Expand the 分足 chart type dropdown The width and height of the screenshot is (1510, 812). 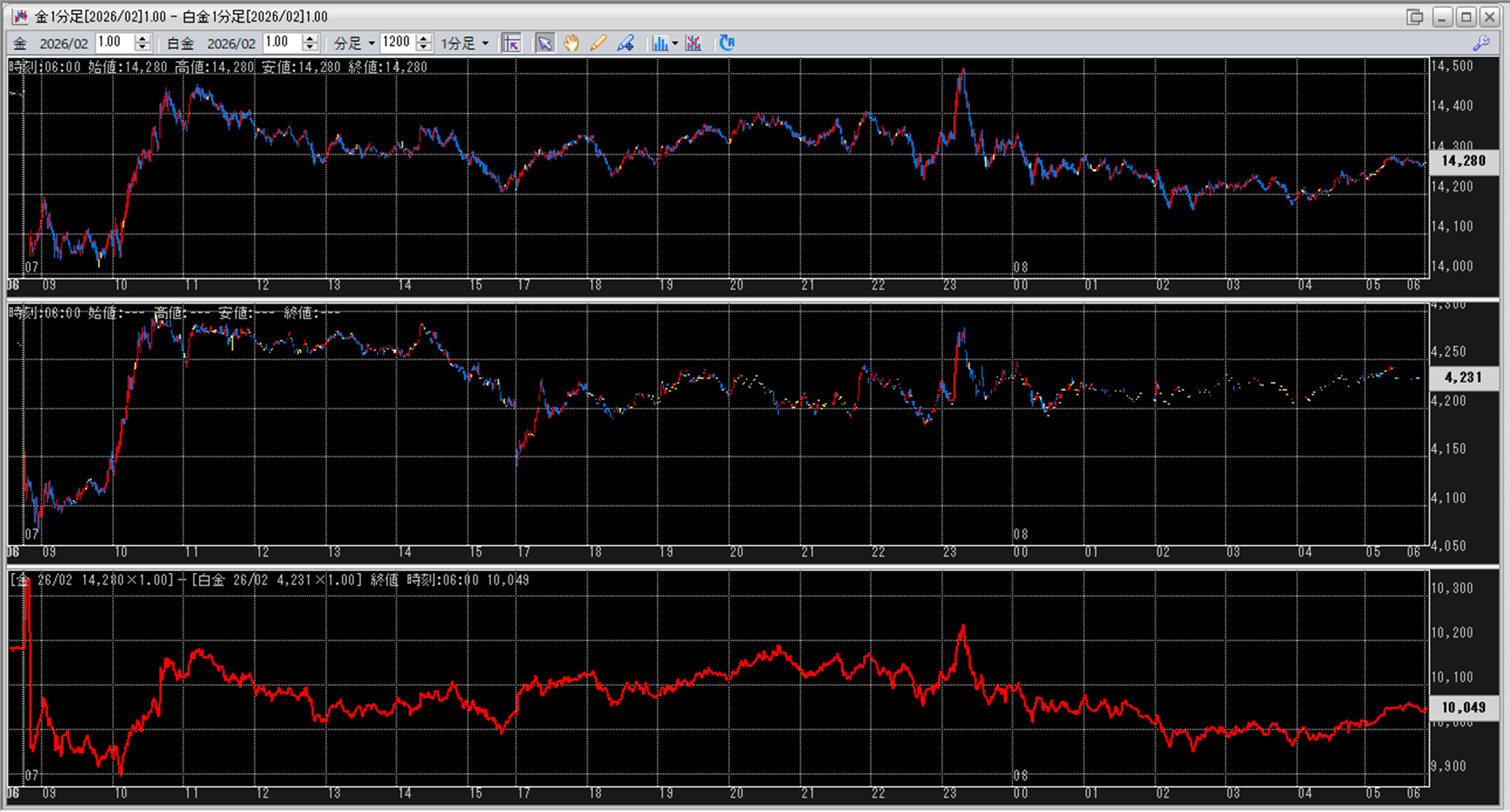point(371,43)
